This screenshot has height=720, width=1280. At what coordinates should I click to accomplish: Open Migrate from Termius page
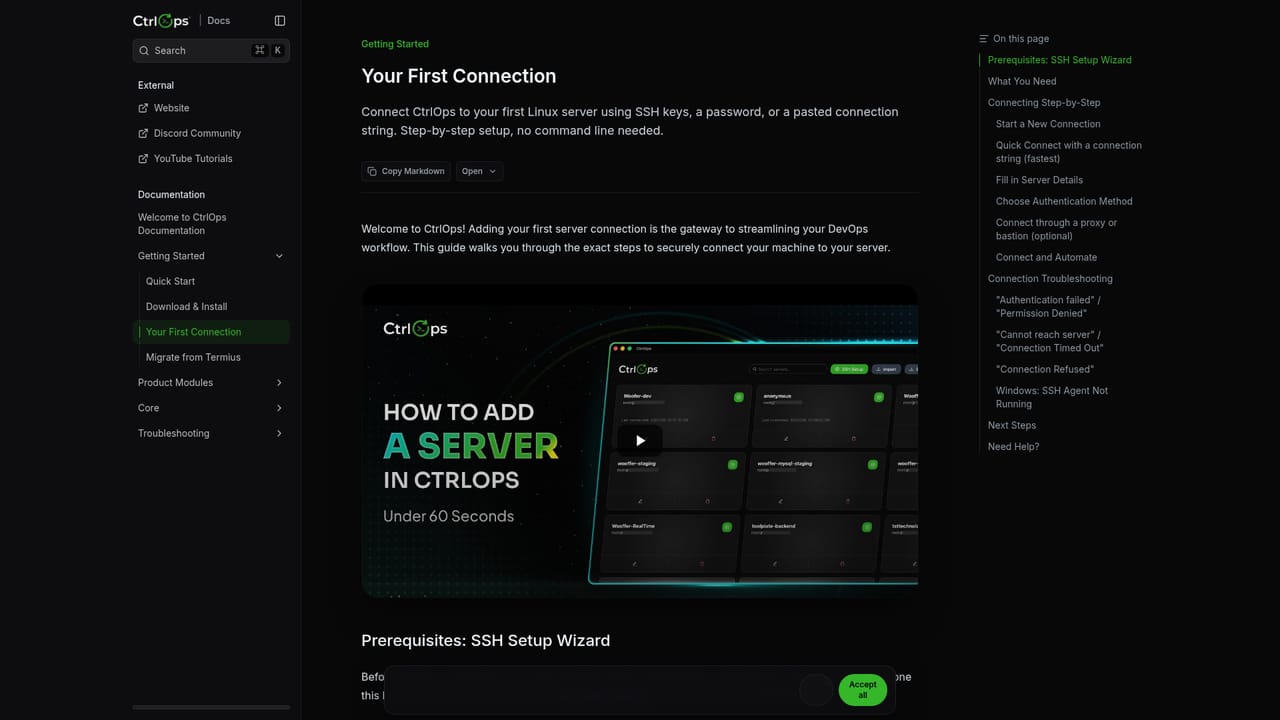193,357
